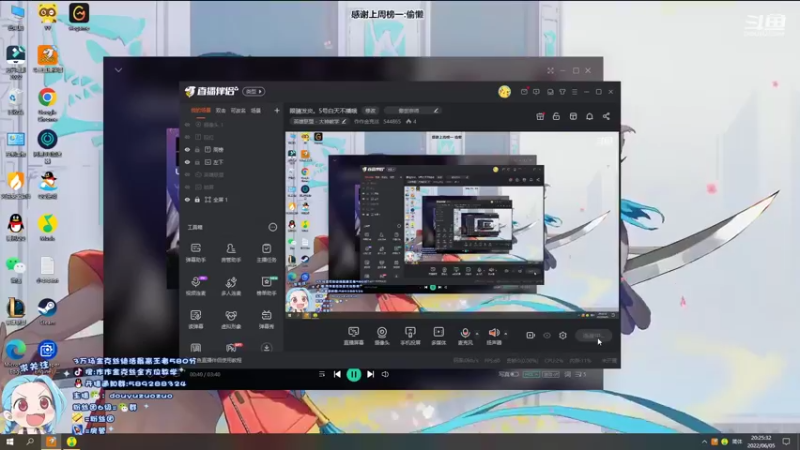
Task: Open the 读弹幕 tool
Action: click(x=195, y=319)
